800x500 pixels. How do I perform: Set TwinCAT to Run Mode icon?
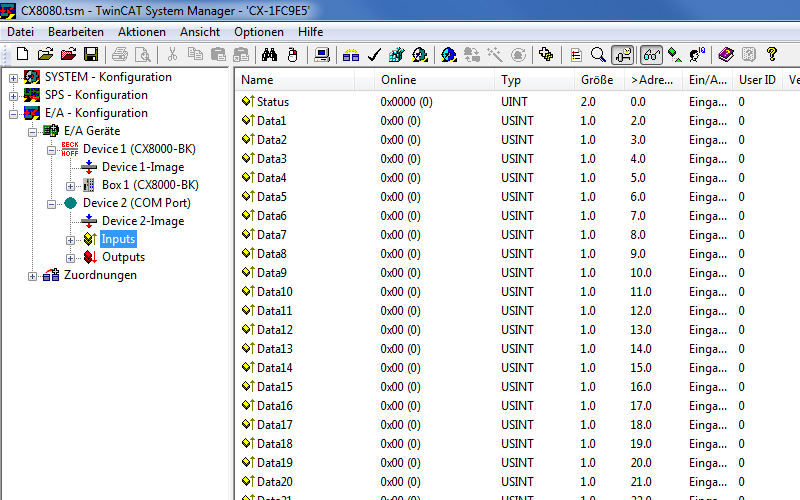(x=420, y=54)
